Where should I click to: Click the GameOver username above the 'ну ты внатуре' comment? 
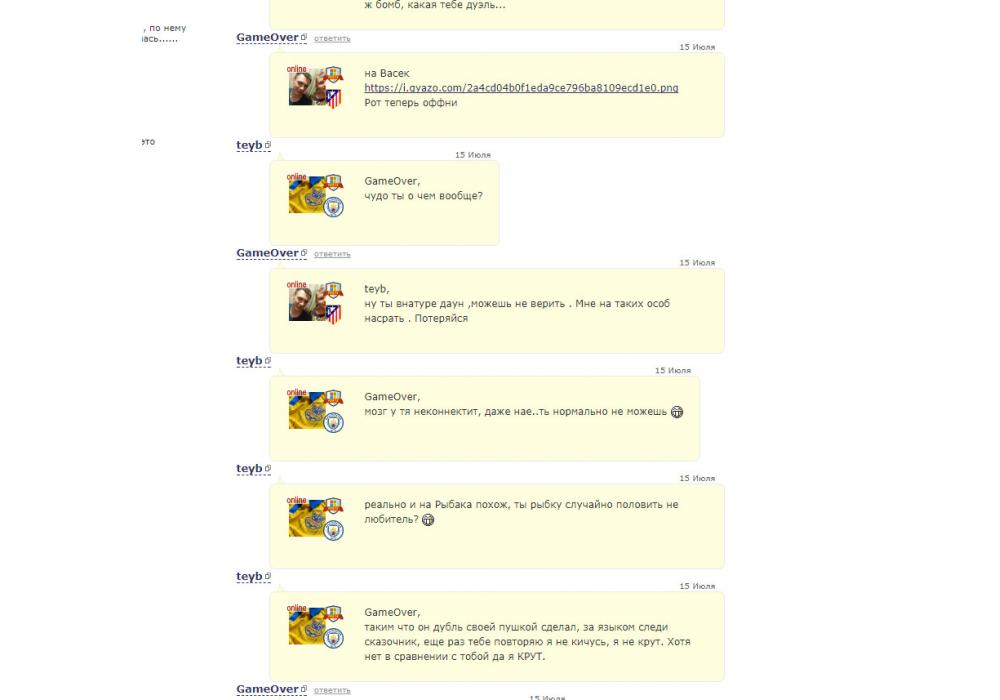click(x=267, y=253)
